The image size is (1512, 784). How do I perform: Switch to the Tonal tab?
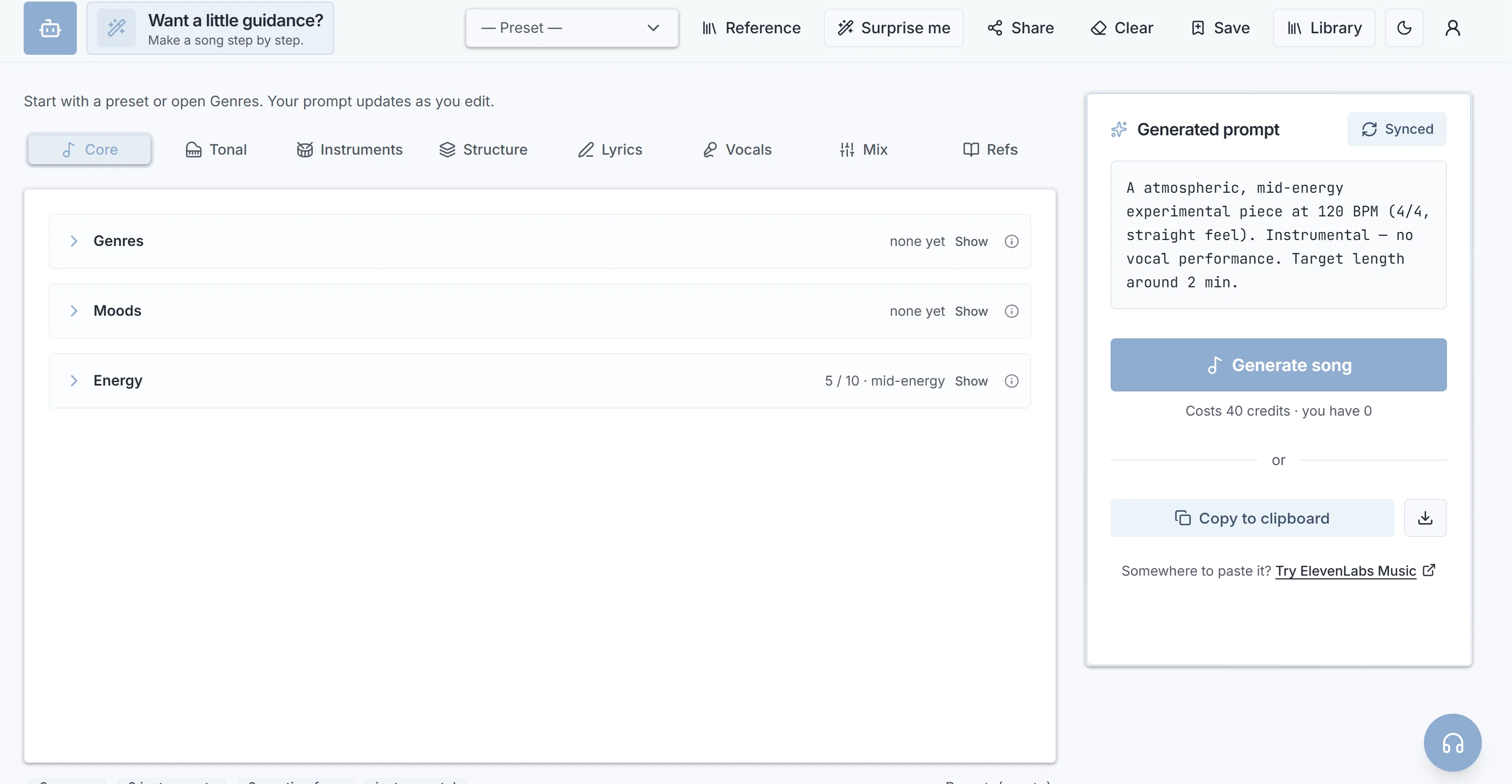pos(216,149)
